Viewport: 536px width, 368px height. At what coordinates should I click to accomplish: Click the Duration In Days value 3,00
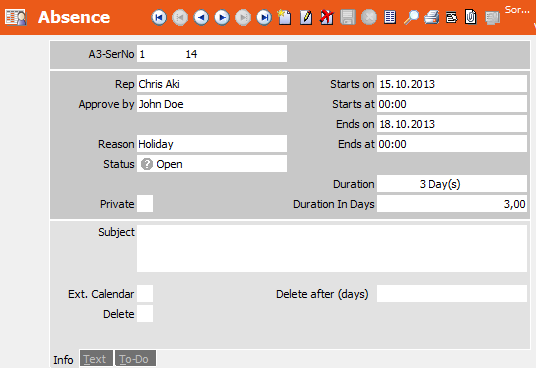[452, 204]
